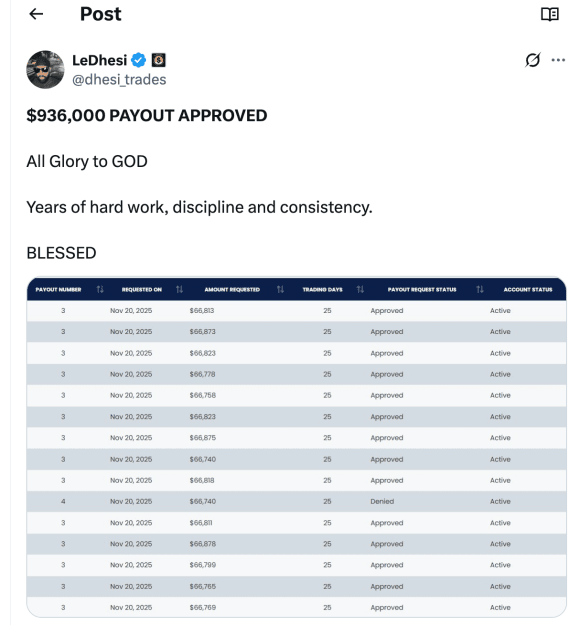
Task: Open the three-dot more options menu
Action: (x=558, y=60)
